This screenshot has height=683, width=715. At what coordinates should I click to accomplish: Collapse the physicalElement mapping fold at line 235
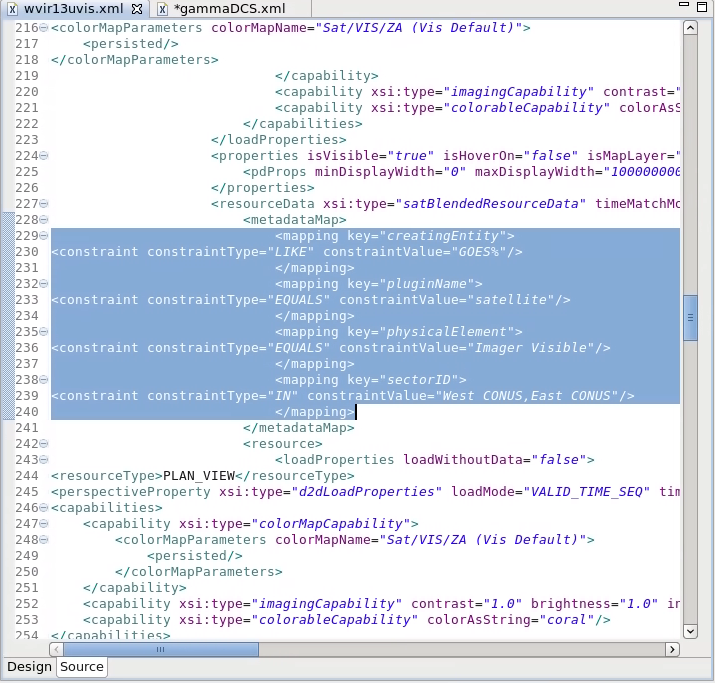point(43,331)
